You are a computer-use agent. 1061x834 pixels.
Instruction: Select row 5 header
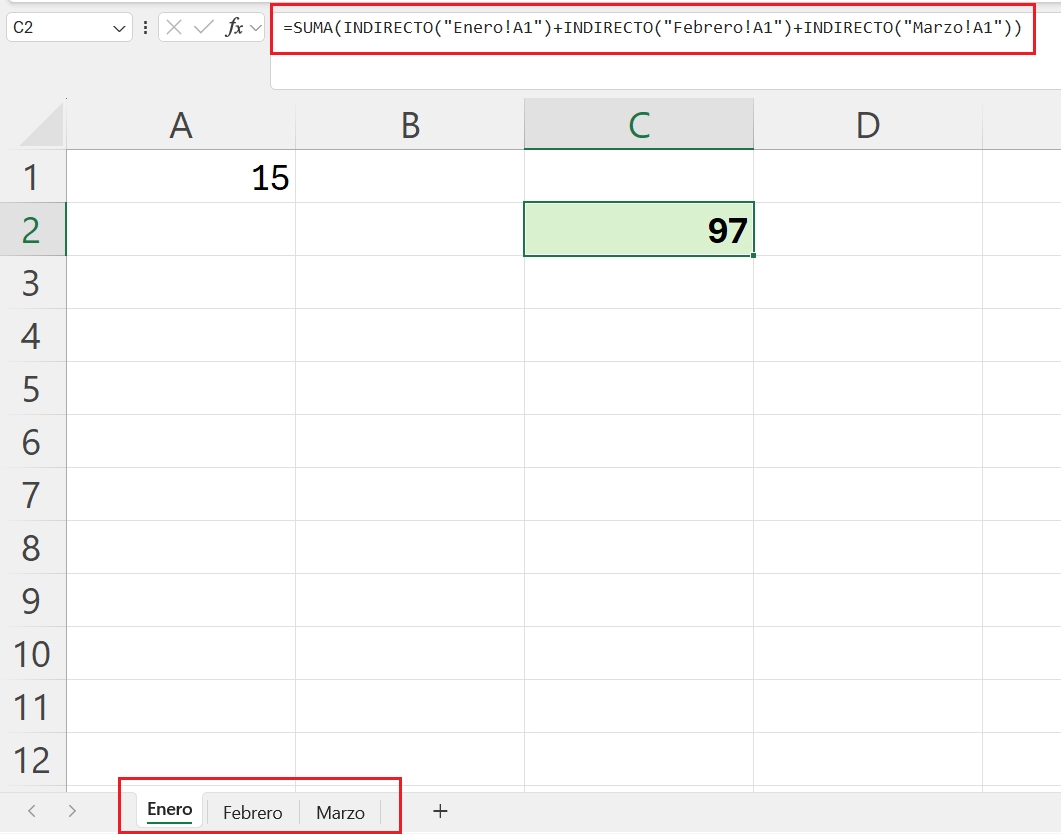click(31, 389)
